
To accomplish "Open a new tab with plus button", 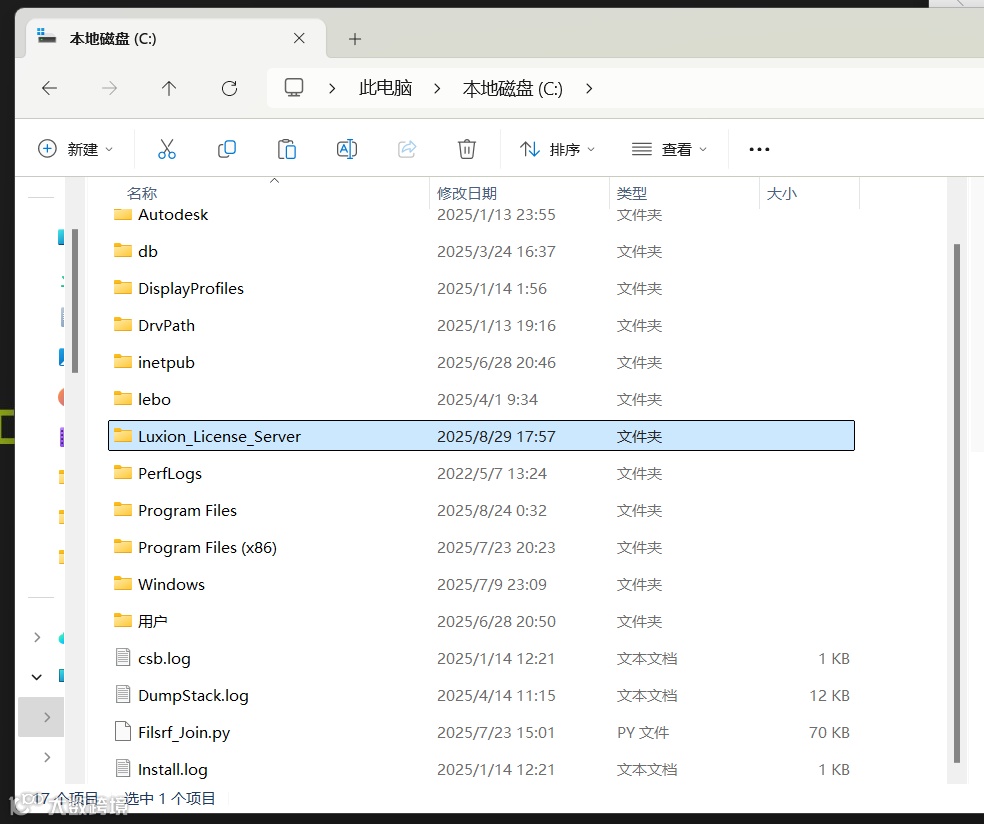I will (355, 39).
